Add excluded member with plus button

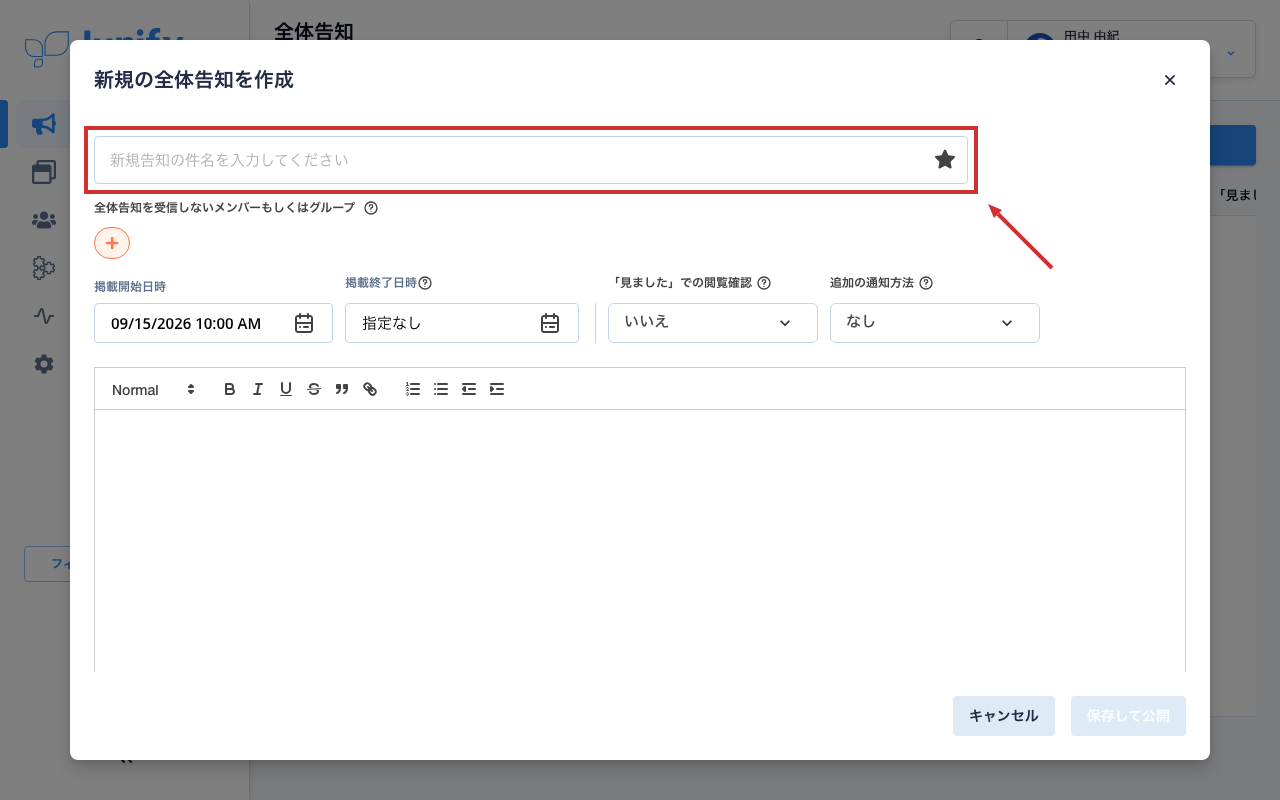[112, 243]
